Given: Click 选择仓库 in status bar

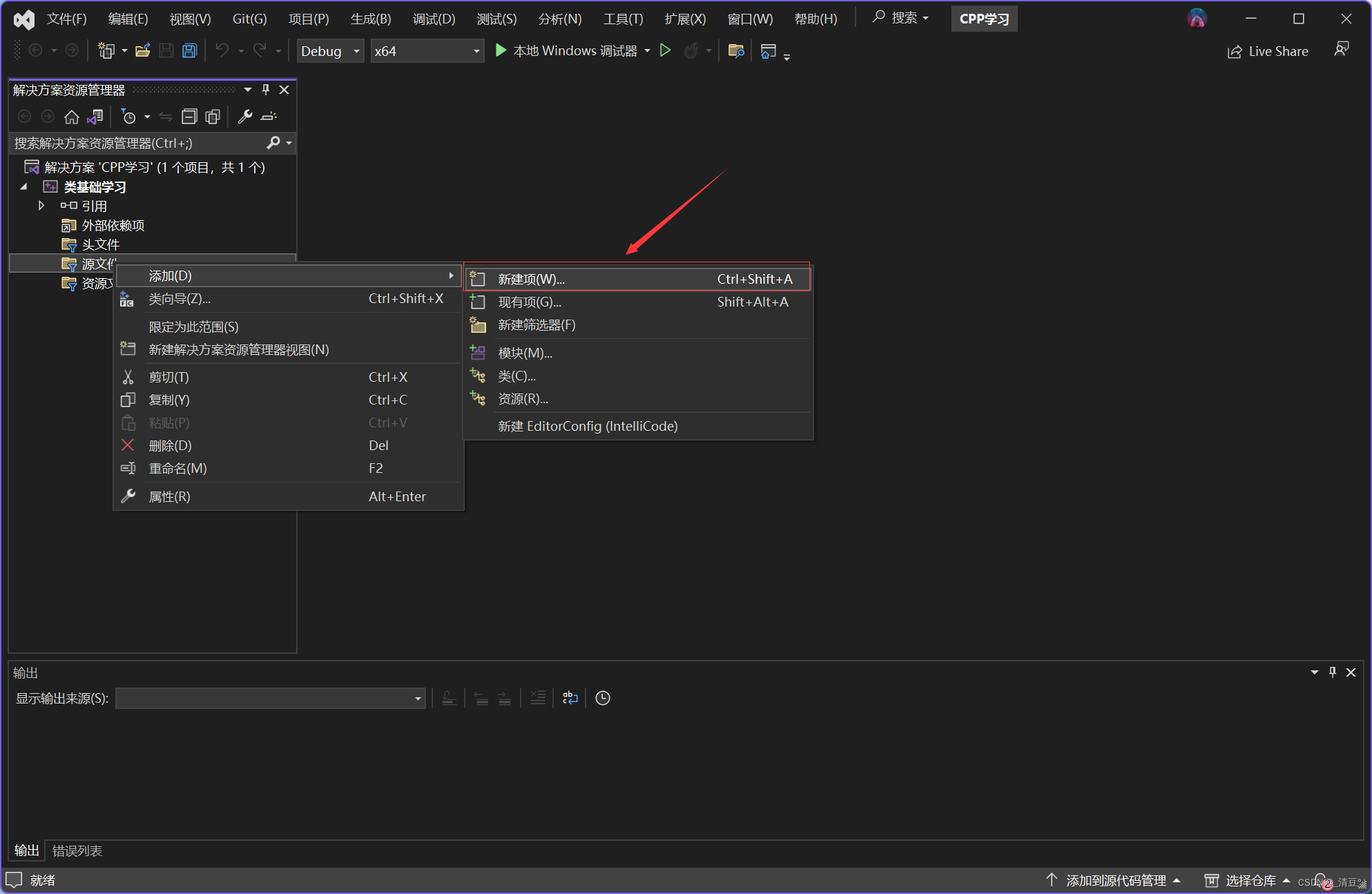Looking at the screenshot, I should coord(1248,880).
